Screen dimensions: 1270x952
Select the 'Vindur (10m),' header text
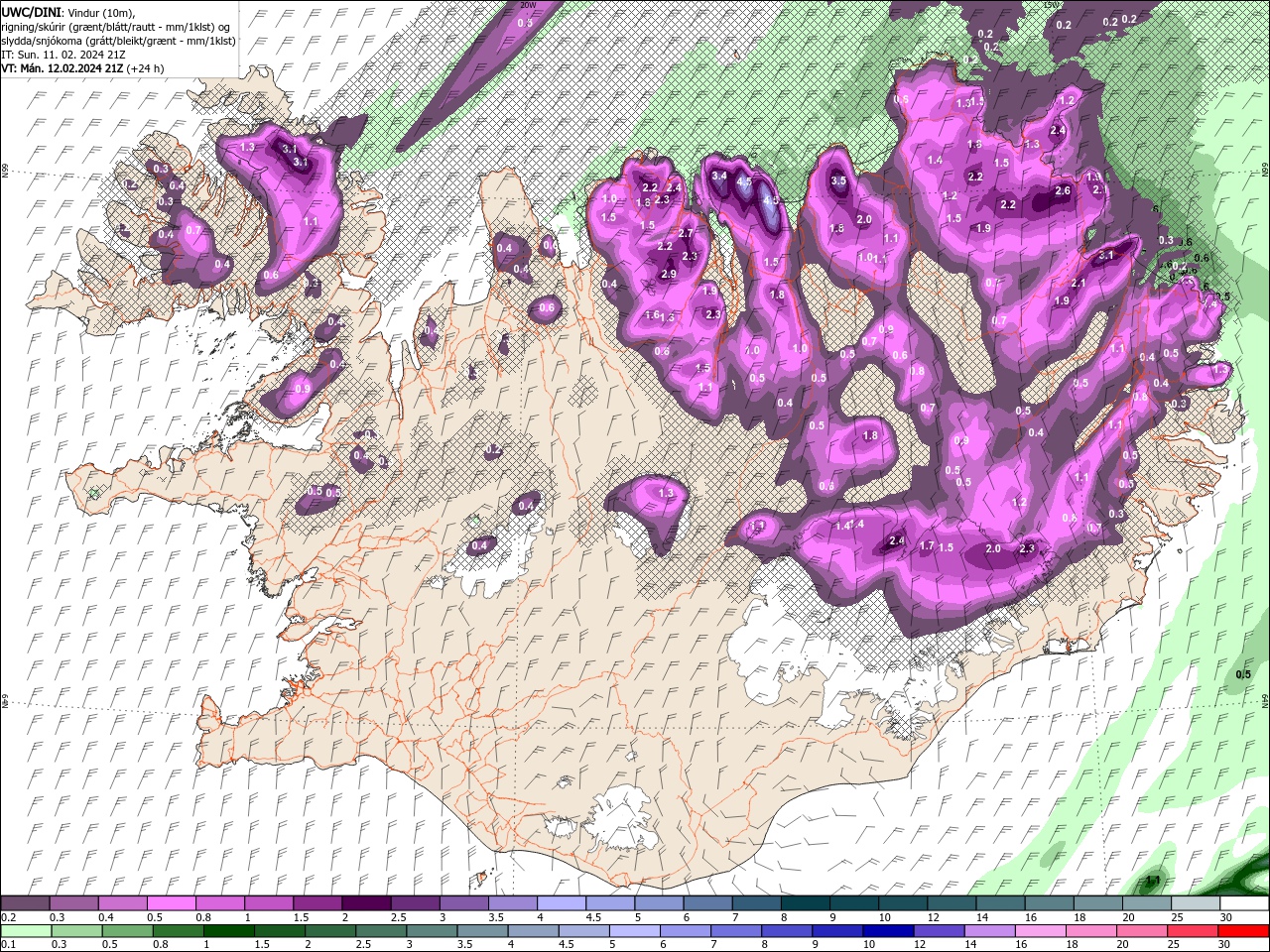103,11
